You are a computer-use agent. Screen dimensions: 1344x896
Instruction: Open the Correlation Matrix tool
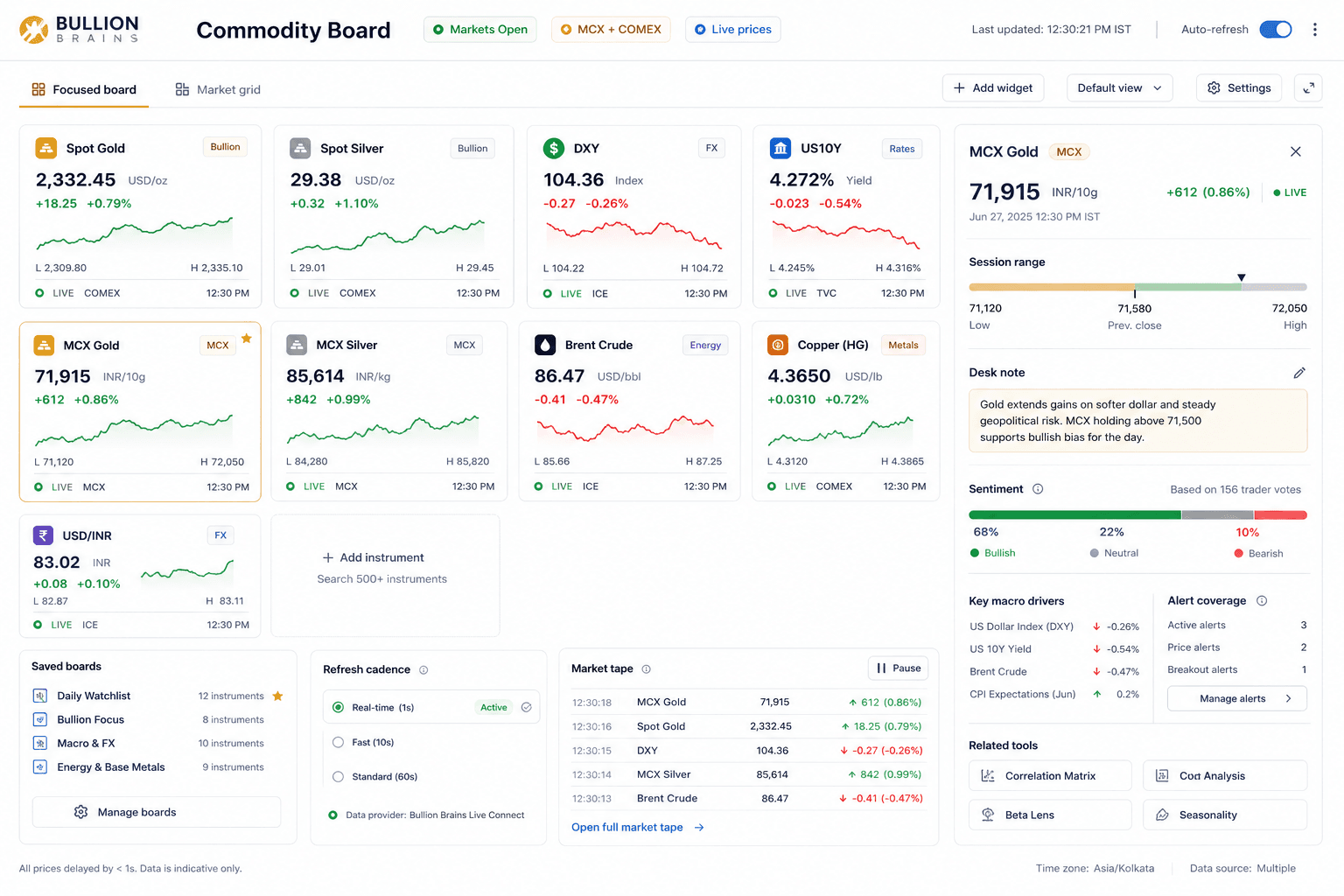click(1050, 776)
